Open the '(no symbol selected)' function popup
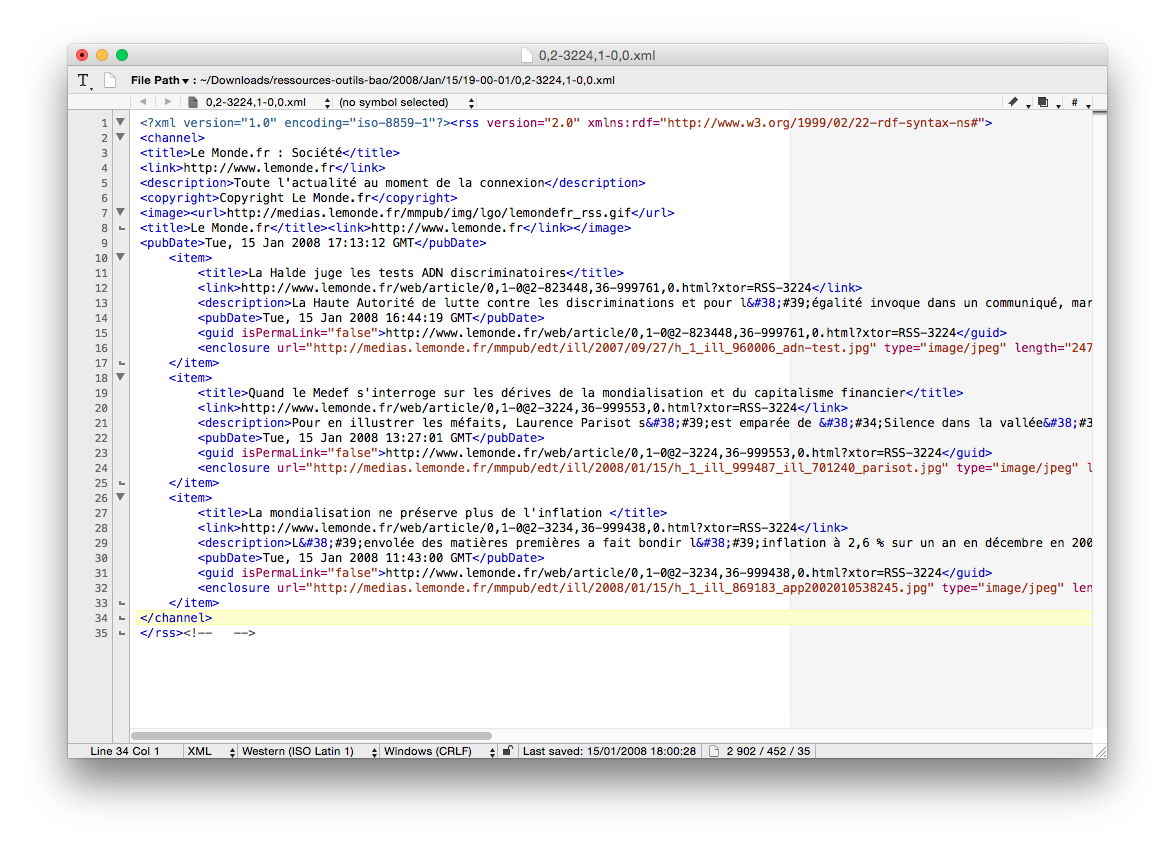The image size is (1175, 850). [407, 102]
